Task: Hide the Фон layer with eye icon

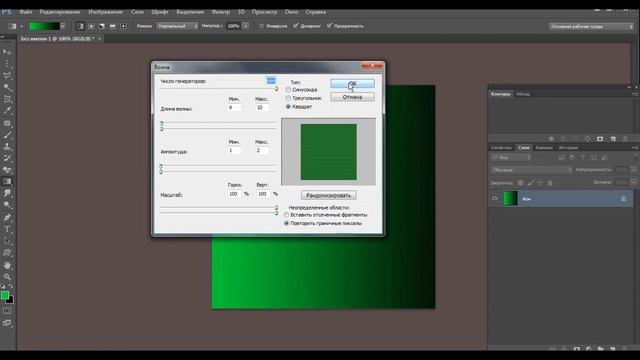Action: [495, 199]
